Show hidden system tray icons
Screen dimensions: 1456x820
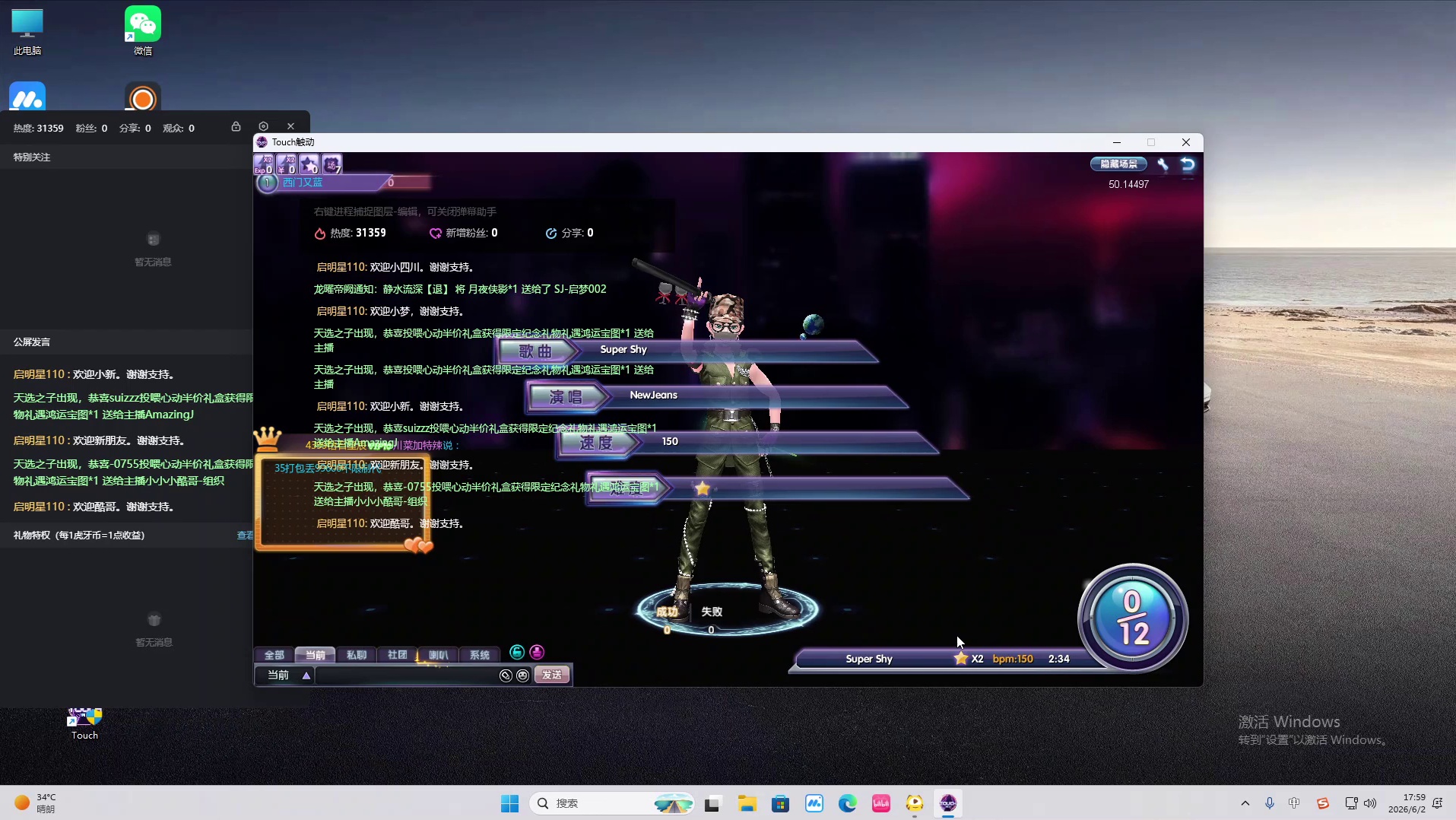click(1245, 803)
